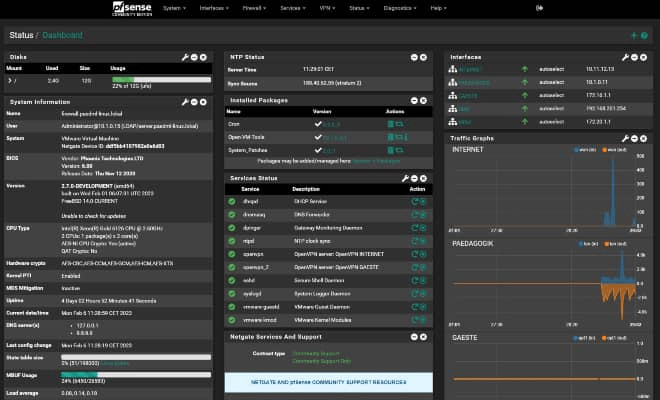660x400 pixels.
Task: Open the dashboard help question-mark icon
Action: tap(644, 35)
